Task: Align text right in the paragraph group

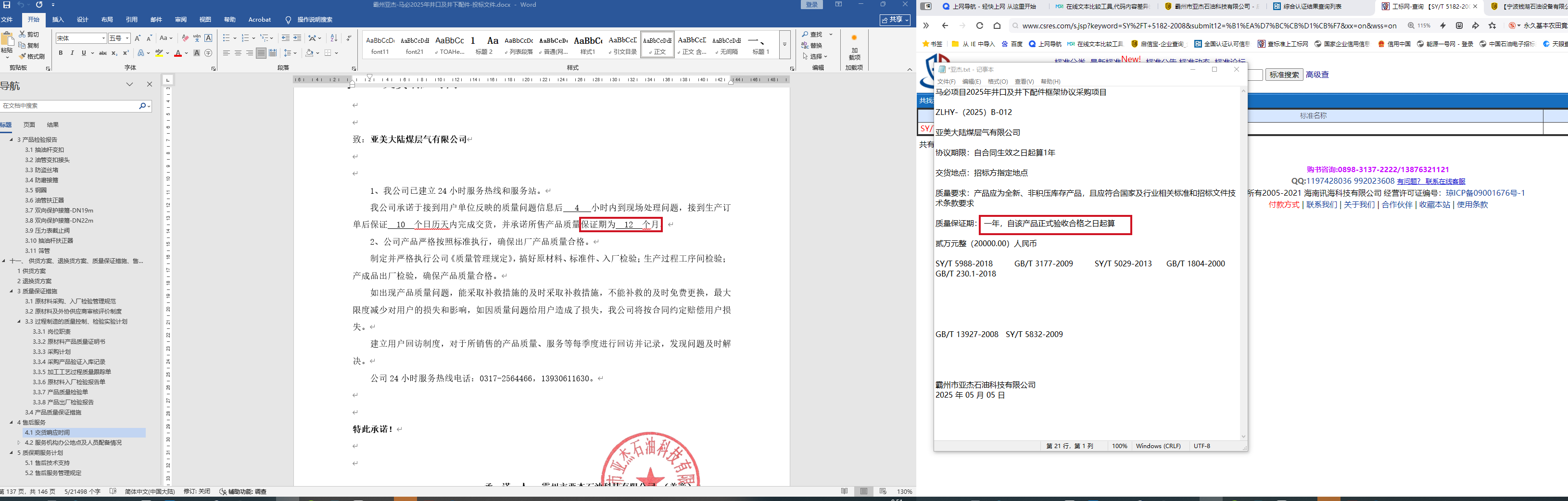Action: 250,53
